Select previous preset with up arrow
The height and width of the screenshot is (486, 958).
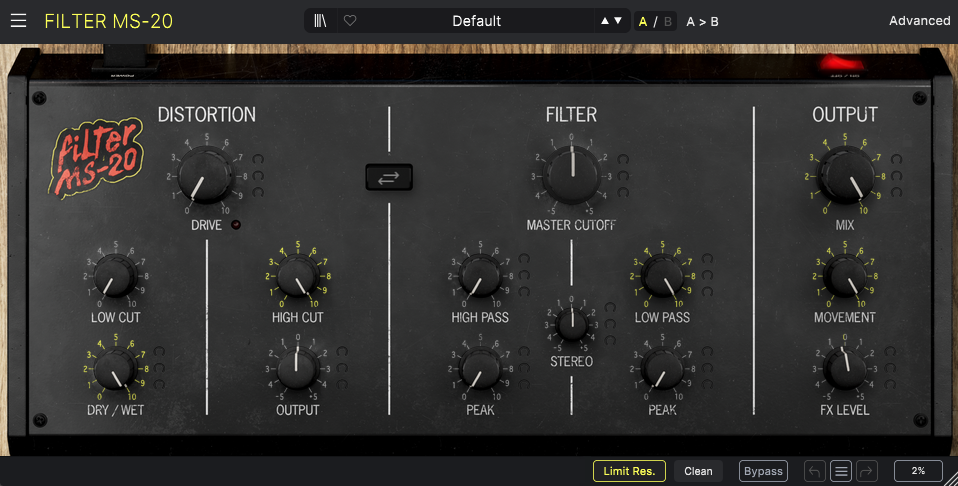(605, 21)
